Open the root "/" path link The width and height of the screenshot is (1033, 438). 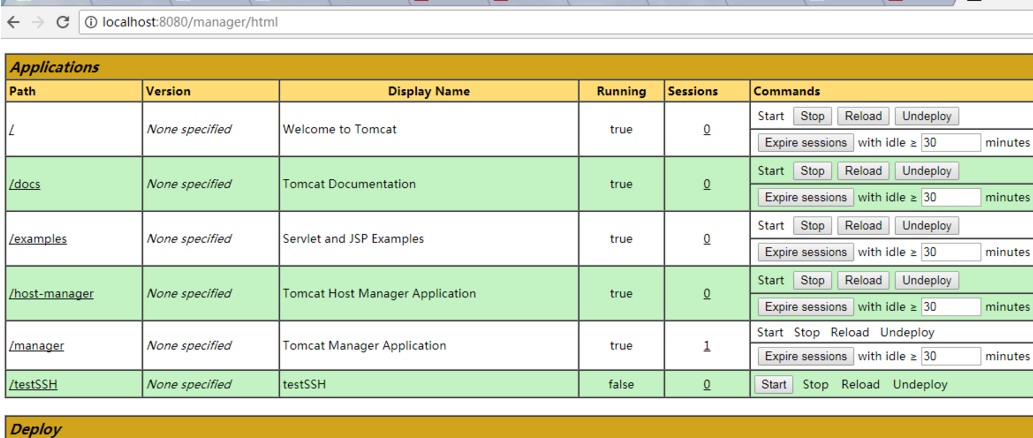click(12, 129)
